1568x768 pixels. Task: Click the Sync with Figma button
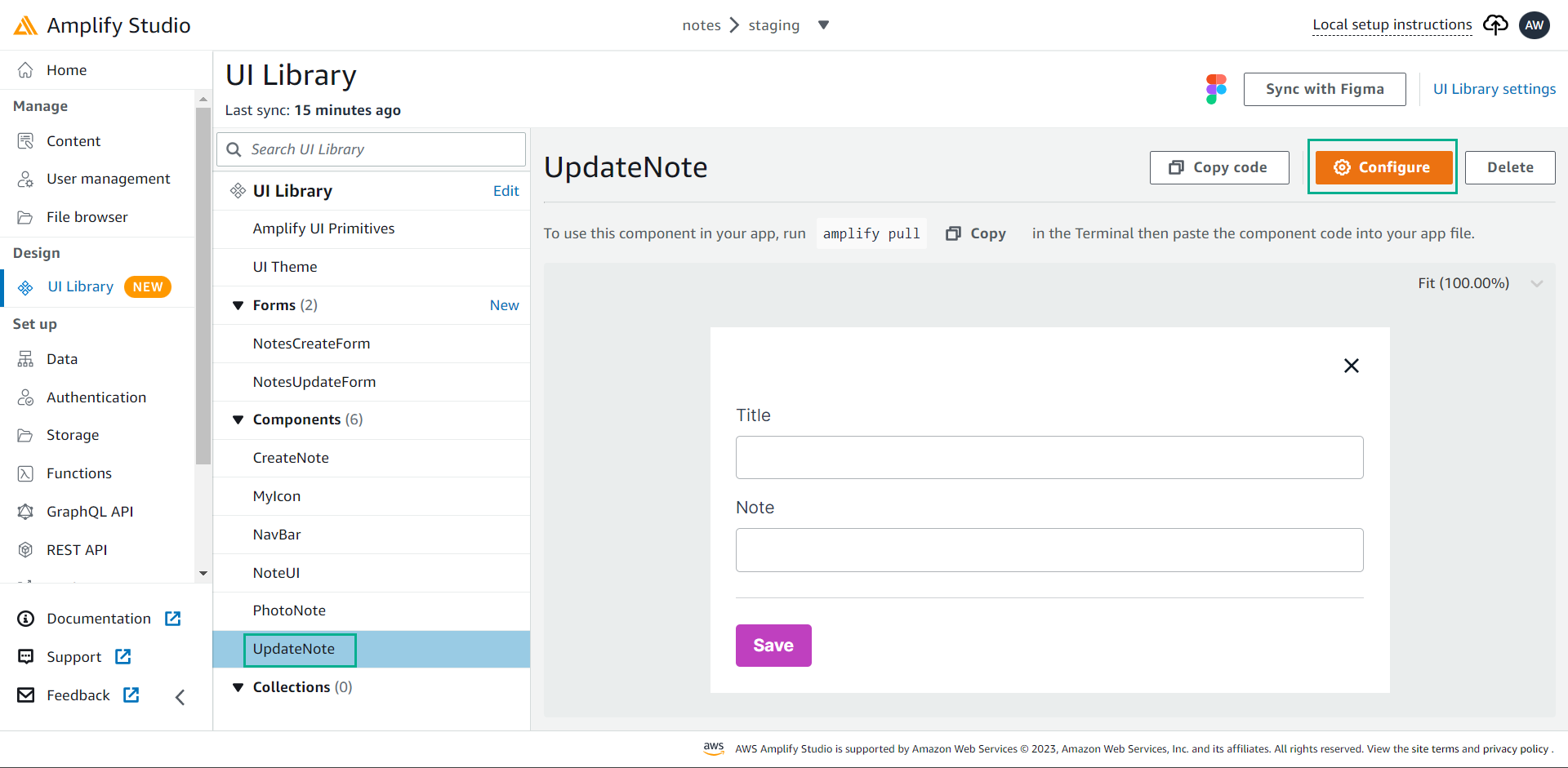[x=1325, y=89]
